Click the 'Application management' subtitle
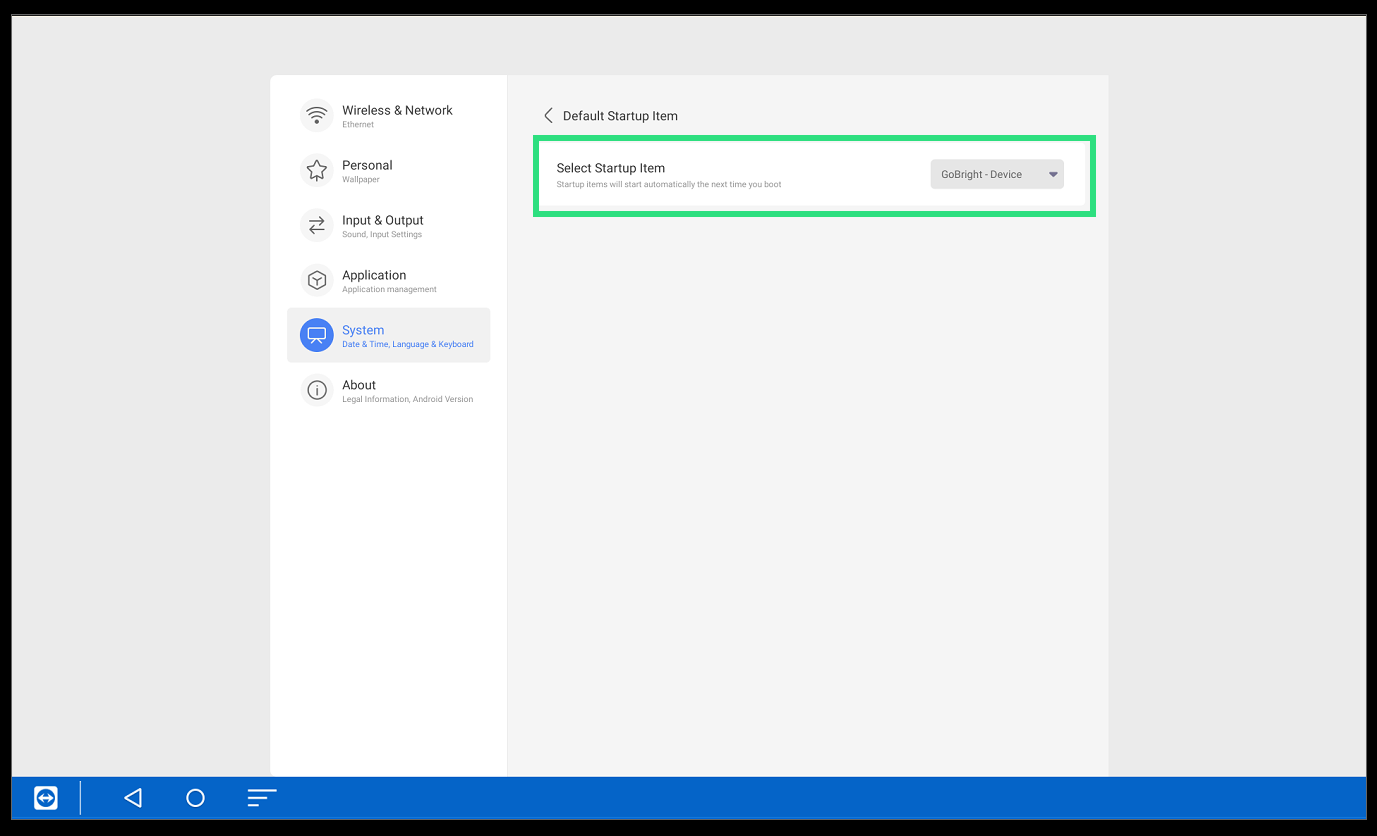The image size is (1377, 836). click(x=390, y=290)
